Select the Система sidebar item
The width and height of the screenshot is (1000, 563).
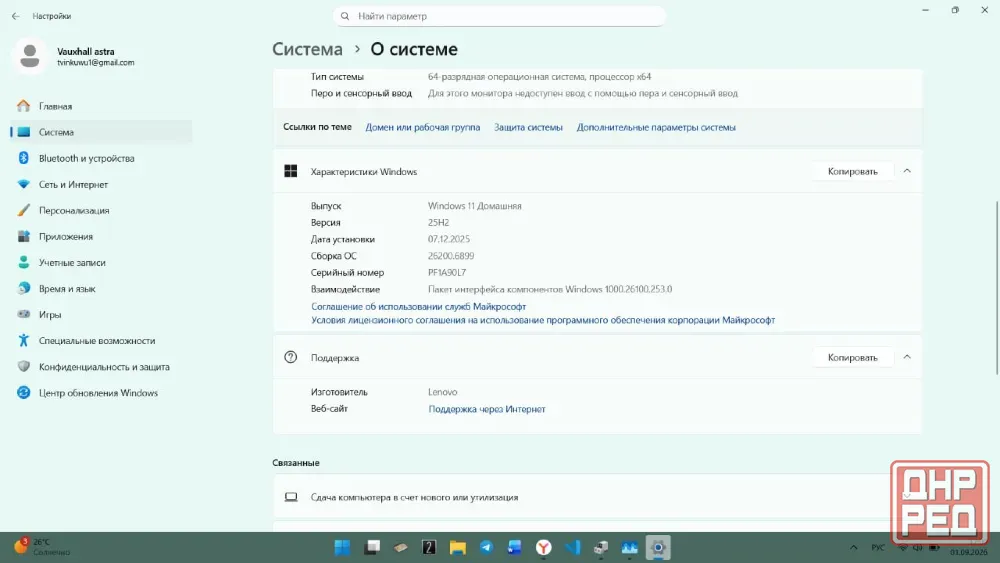[x=101, y=132]
